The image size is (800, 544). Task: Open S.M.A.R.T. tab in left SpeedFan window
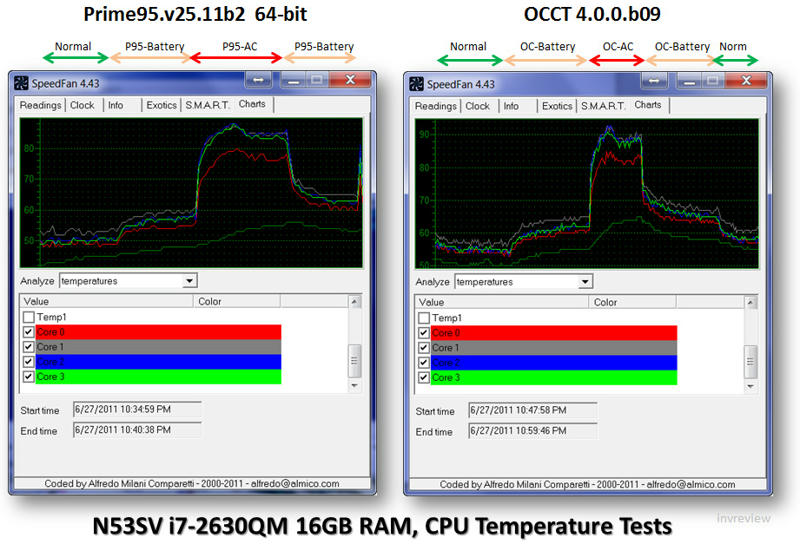(207, 105)
